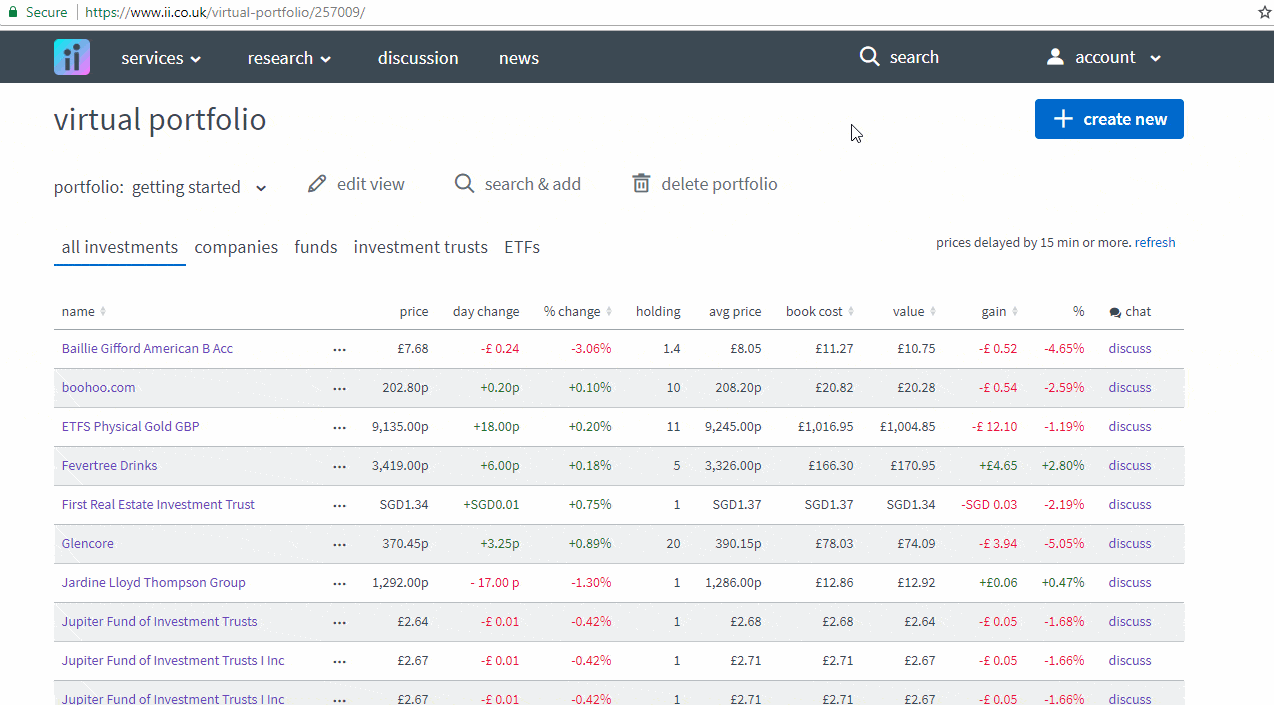The width and height of the screenshot is (1274, 705).
Task: Open the options dots for Fevertree Drinks
Action: 339,466
